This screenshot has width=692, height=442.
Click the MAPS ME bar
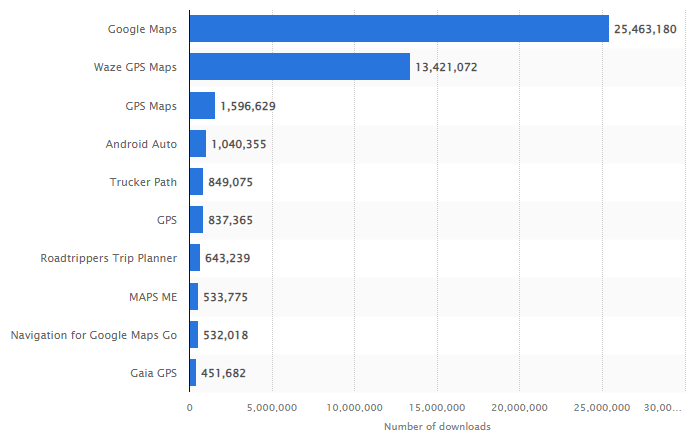194,296
